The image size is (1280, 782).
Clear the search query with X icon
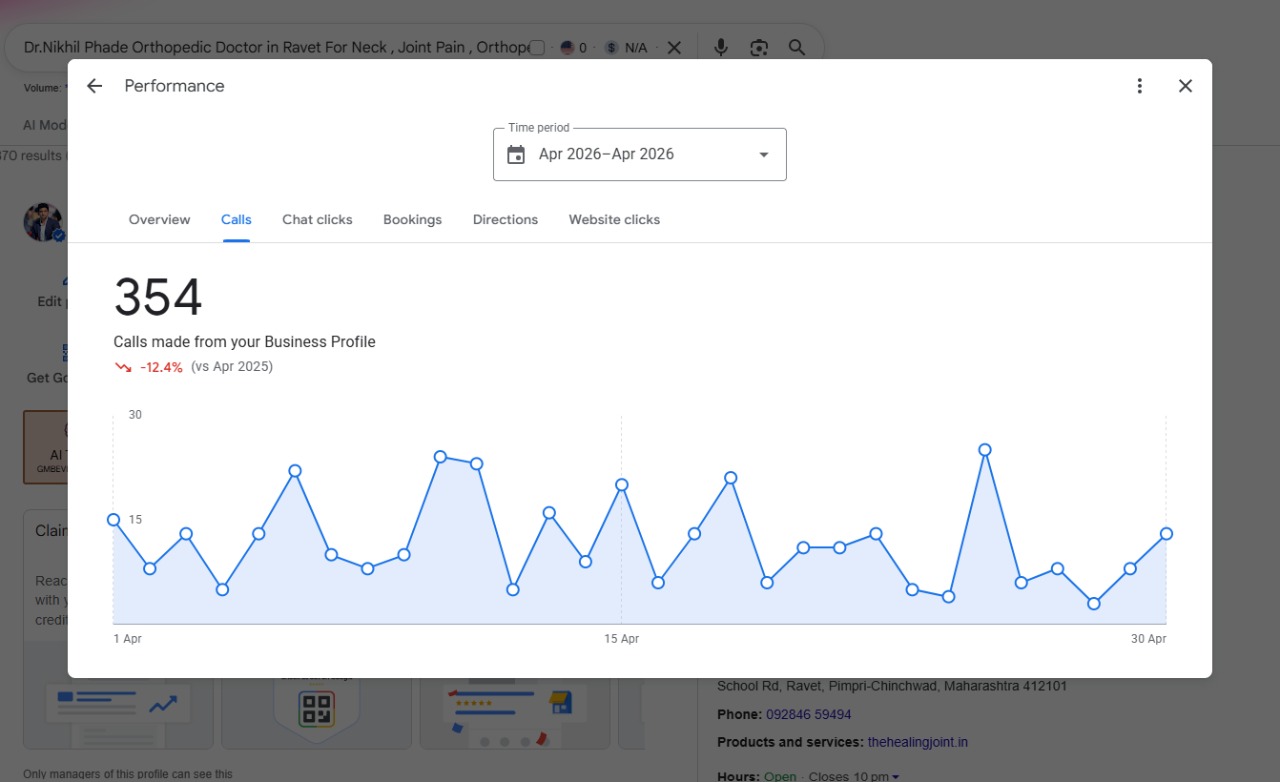pos(674,47)
